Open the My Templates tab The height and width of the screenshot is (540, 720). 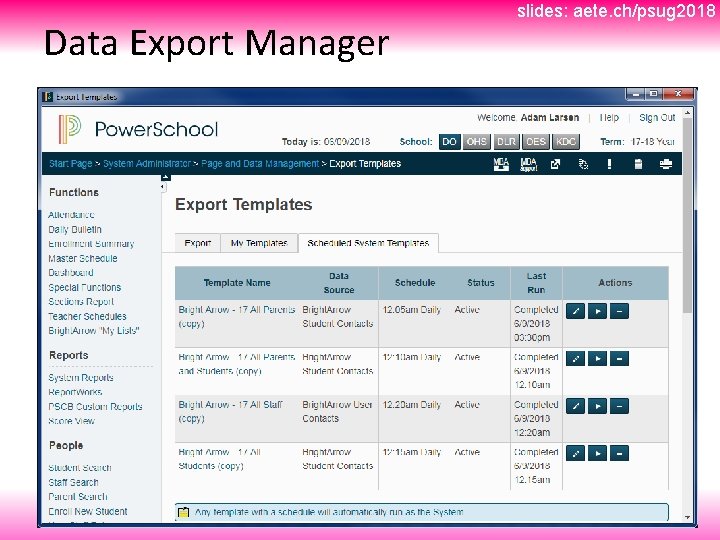click(259, 243)
